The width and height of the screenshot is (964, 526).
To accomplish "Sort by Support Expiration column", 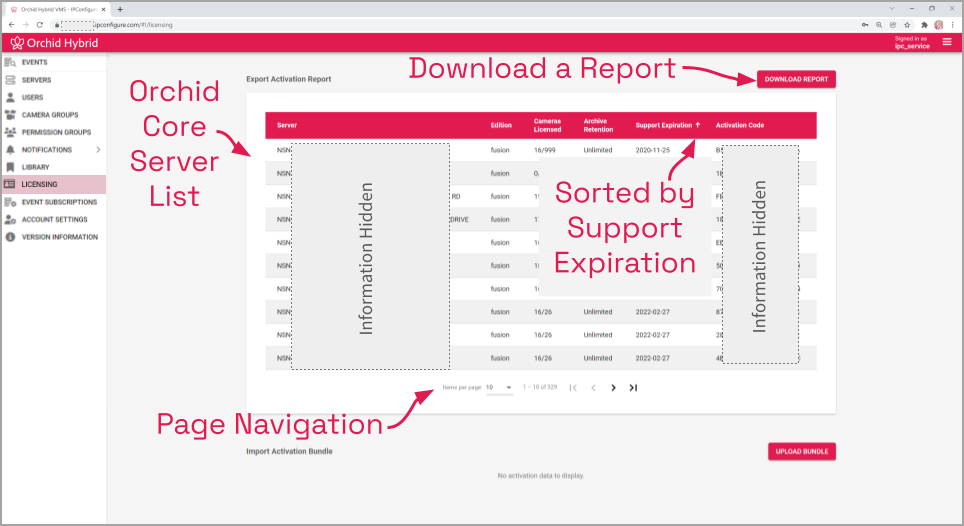I will (x=668, y=125).
